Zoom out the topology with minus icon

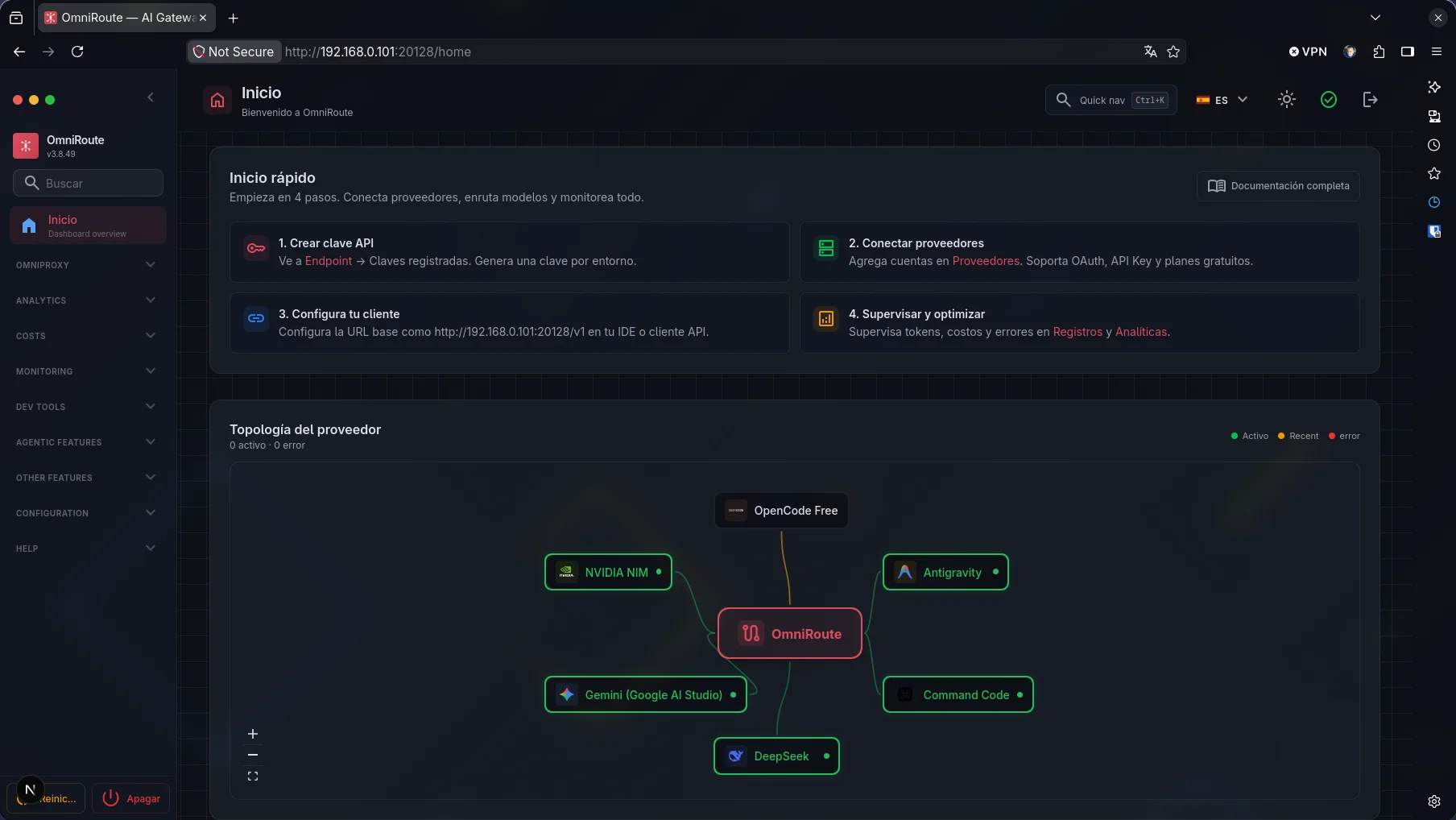tap(253, 755)
